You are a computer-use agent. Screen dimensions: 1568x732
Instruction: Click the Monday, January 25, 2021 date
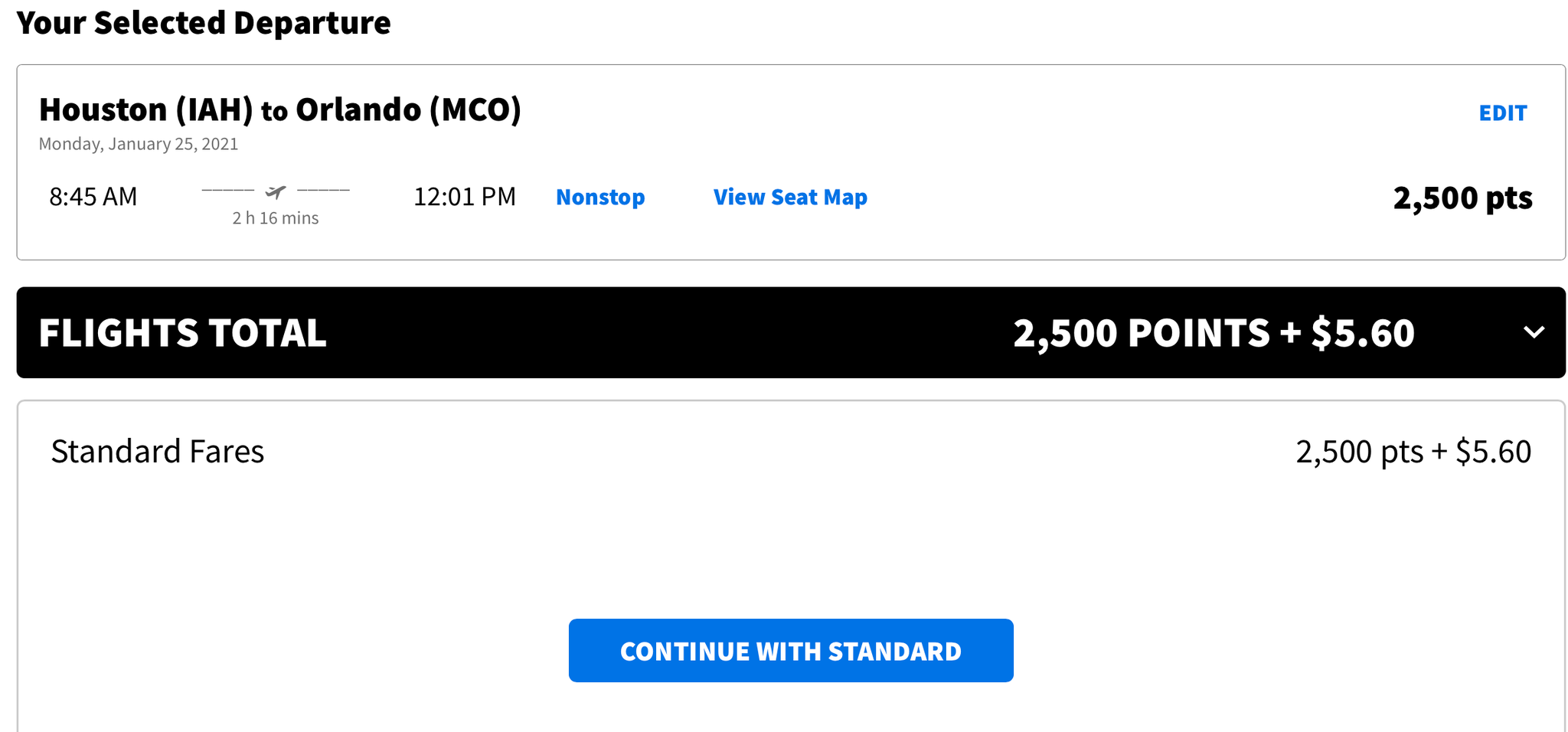[138, 143]
